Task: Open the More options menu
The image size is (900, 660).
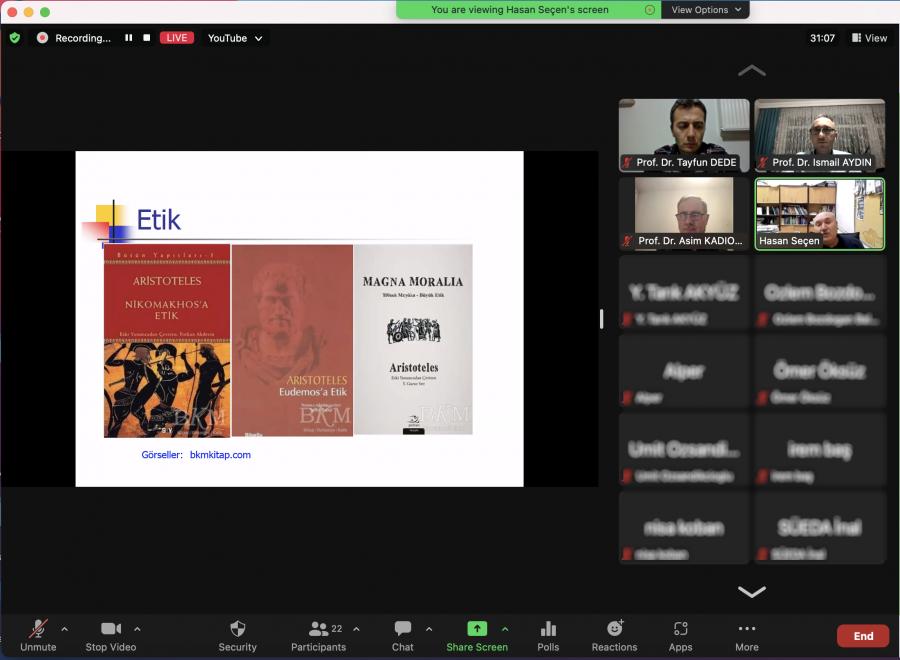Action: coord(747,636)
